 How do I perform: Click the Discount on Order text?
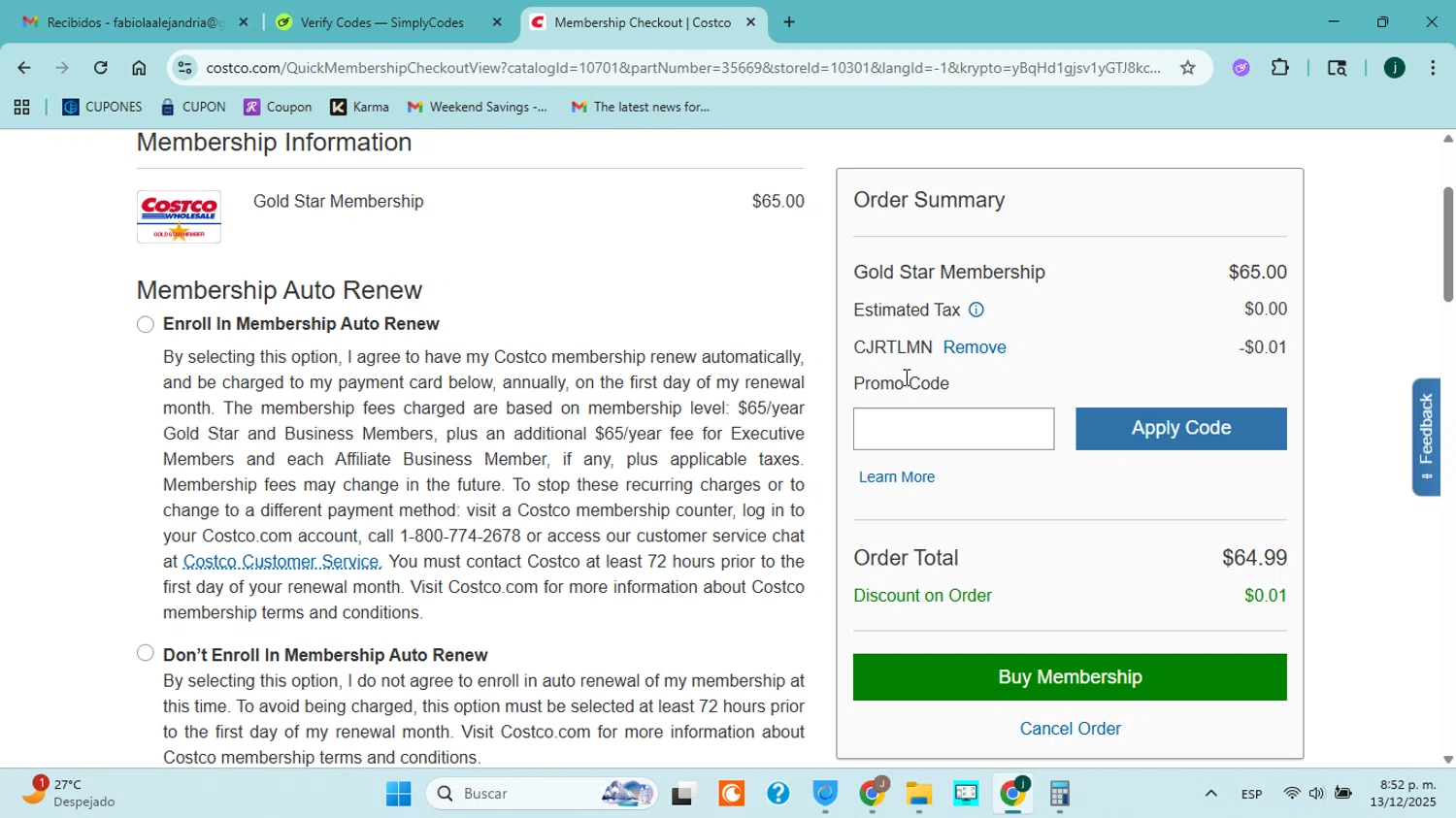point(922,597)
